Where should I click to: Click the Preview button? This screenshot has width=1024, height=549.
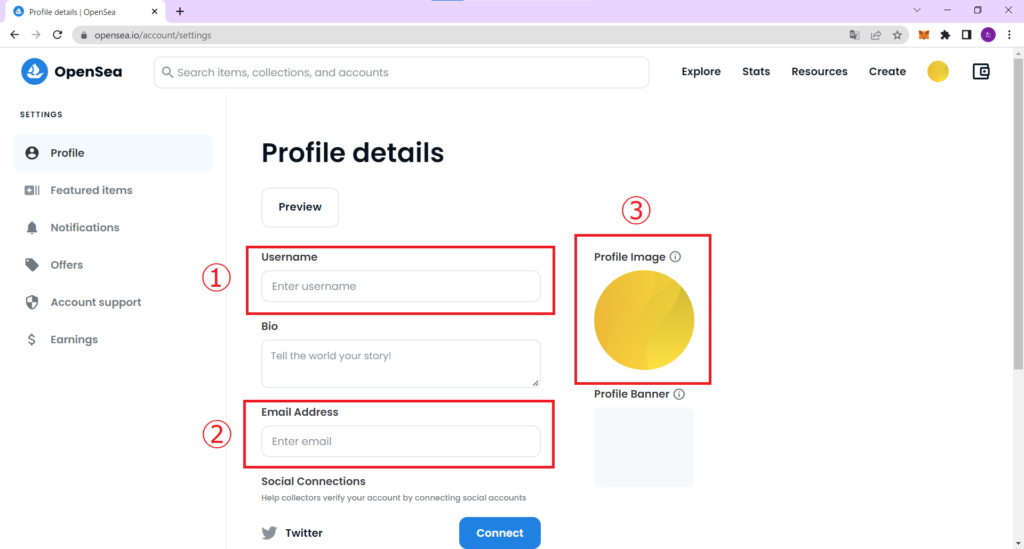tap(300, 207)
